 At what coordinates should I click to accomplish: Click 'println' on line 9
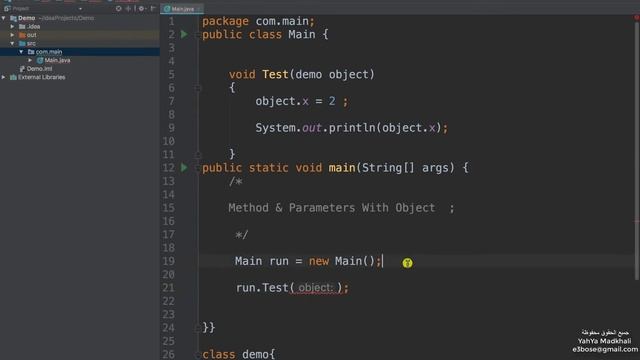352,128
